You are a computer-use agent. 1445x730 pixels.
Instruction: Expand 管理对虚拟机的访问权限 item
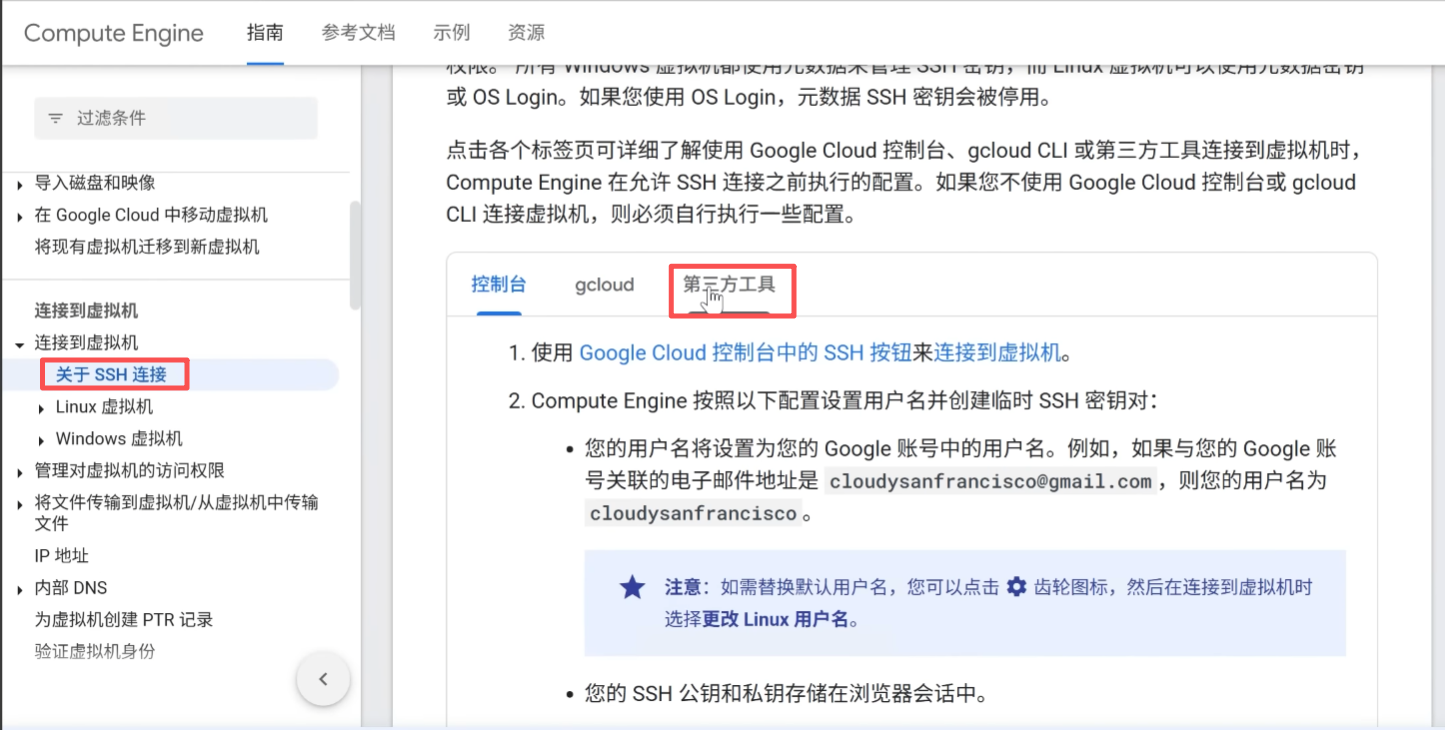pos(20,472)
